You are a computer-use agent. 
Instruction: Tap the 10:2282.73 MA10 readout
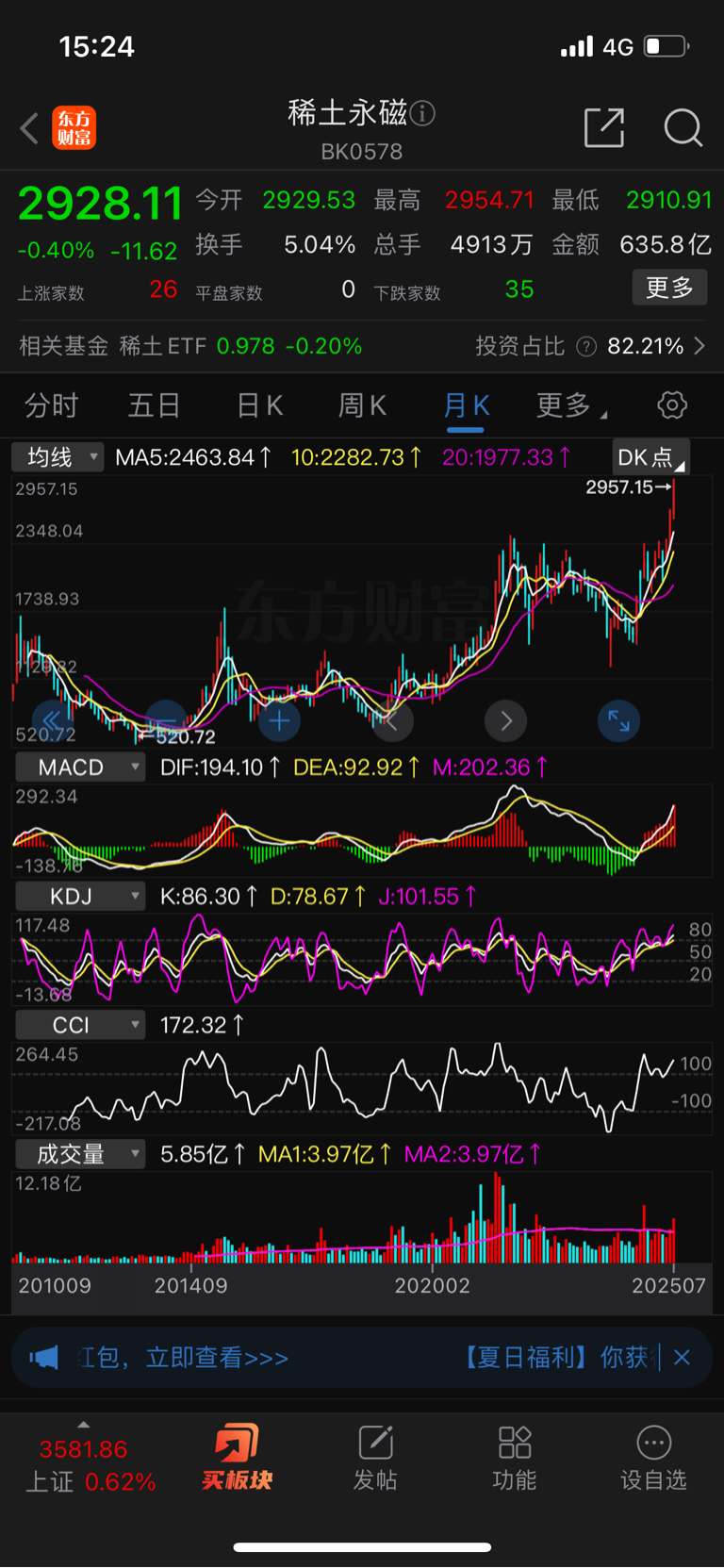pyautogui.click(x=356, y=457)
